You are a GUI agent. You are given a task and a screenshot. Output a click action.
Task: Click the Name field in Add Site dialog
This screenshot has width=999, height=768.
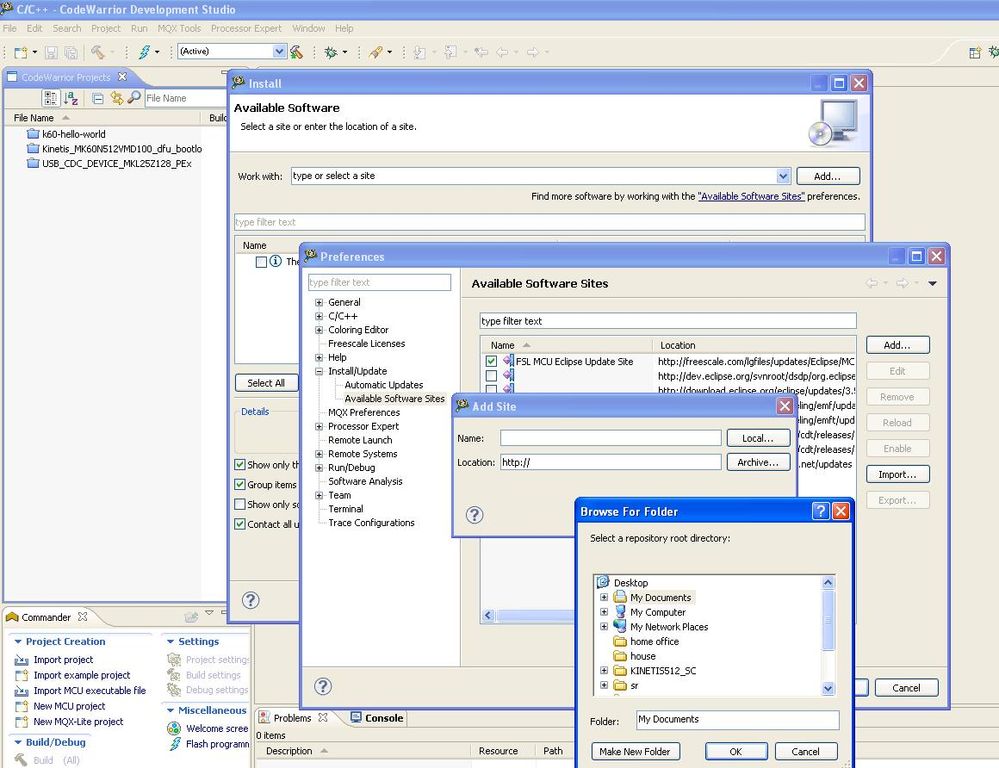[610, 438]
